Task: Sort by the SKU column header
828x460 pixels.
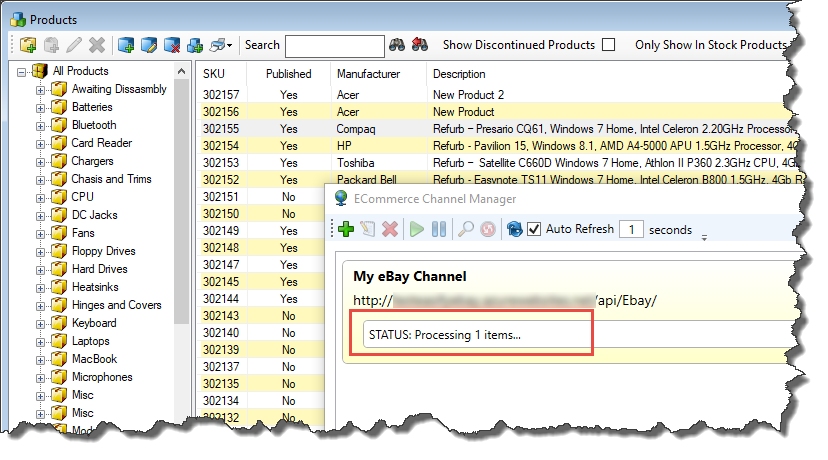Action: pos(214,74)
